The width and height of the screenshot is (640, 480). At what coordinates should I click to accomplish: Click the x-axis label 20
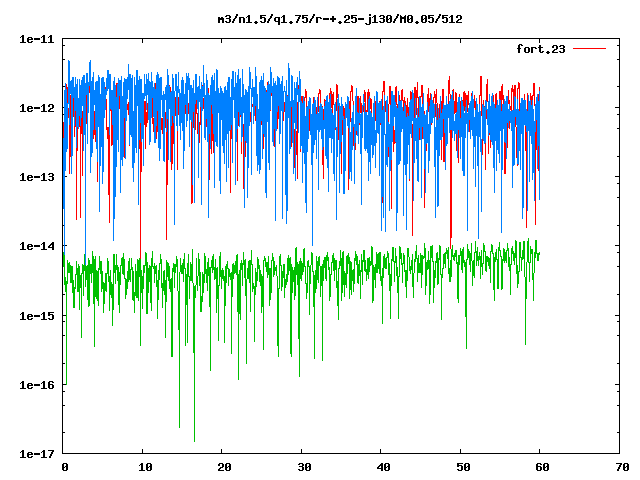point(224,467)
